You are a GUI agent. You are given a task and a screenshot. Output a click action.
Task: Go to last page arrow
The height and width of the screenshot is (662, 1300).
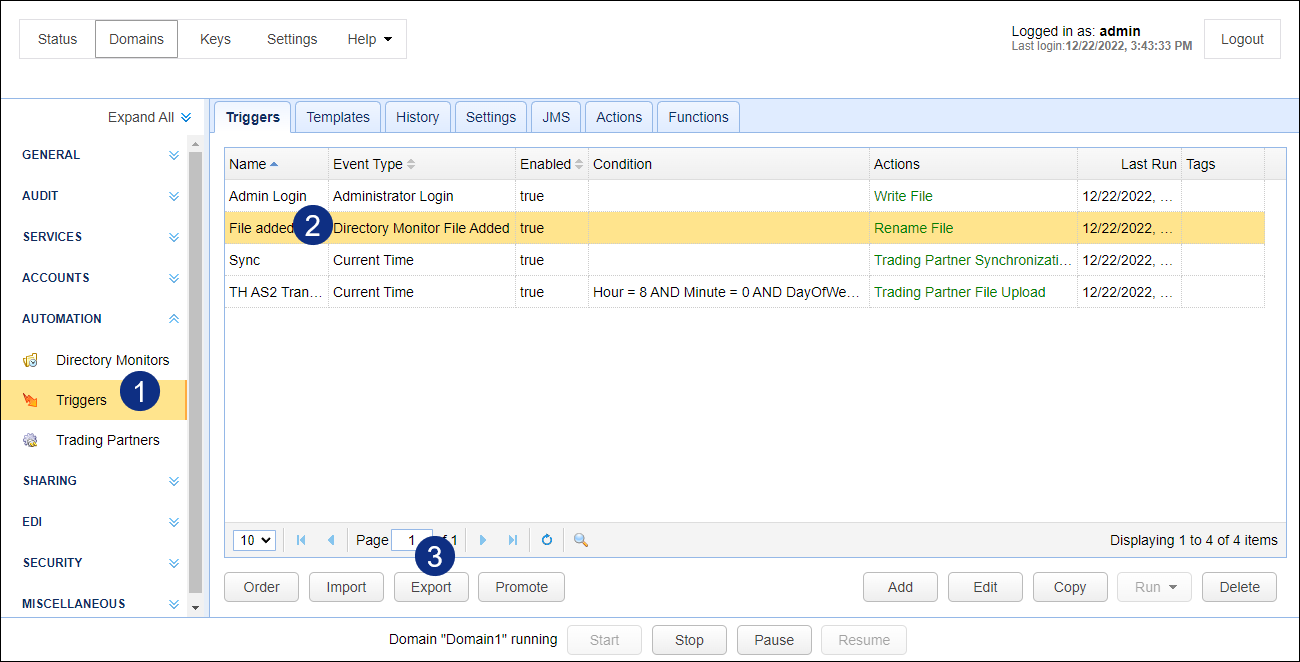pyautogui.click(x=513, y=540)
